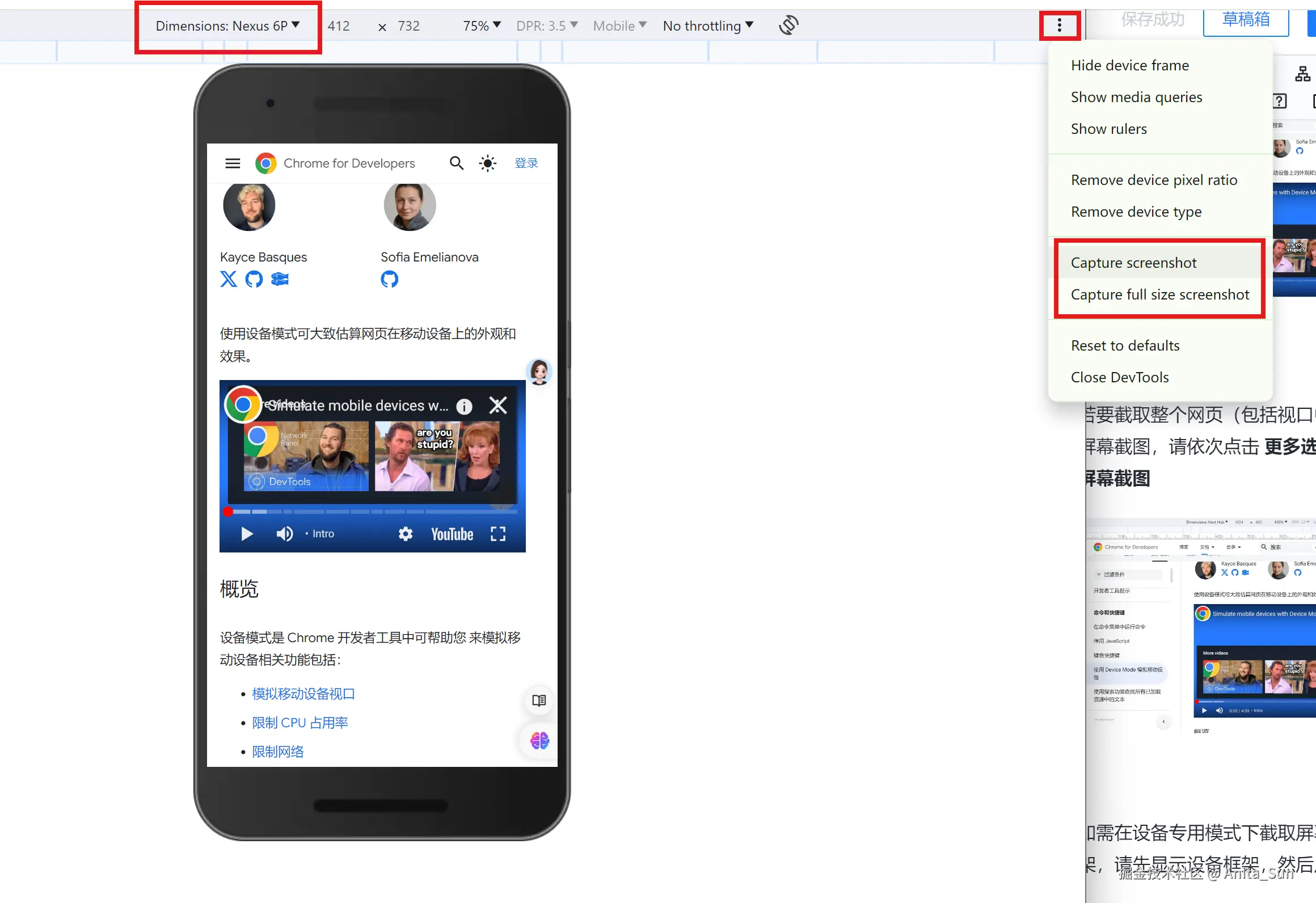
Task: Select Remove device pixel ratio
Action: [x=1160, y=180]
